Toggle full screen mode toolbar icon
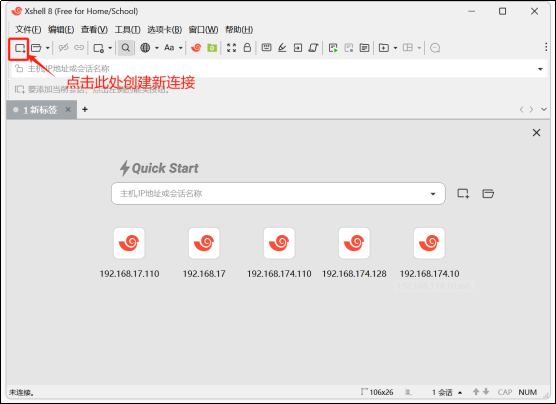This screenshot has height=404, width=556. (232, 48)
